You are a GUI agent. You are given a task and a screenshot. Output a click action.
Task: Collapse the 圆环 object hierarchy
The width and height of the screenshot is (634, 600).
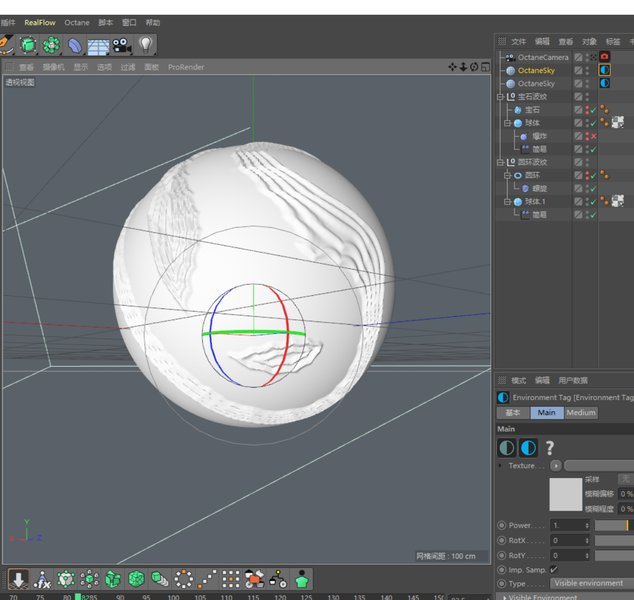[x=507, y=175]
